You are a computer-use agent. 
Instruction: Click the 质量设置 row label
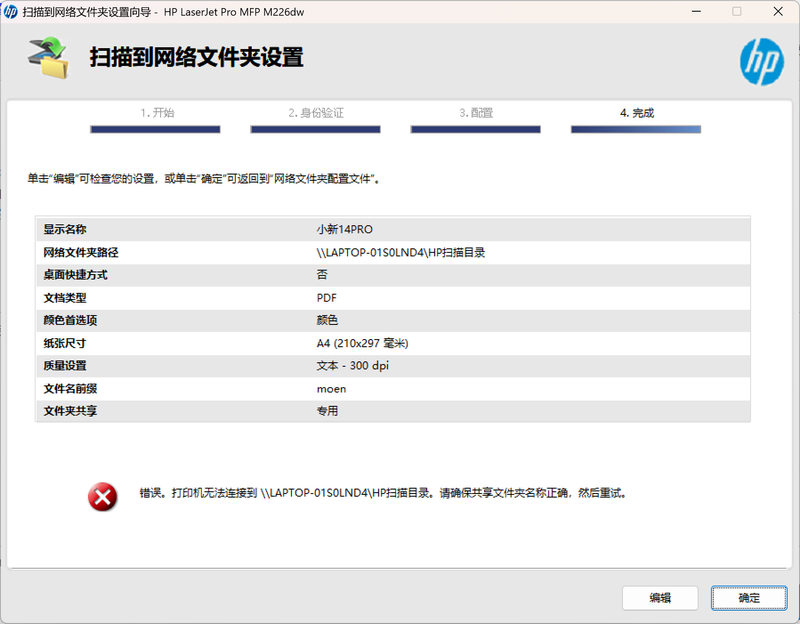(x=65, y=366)
